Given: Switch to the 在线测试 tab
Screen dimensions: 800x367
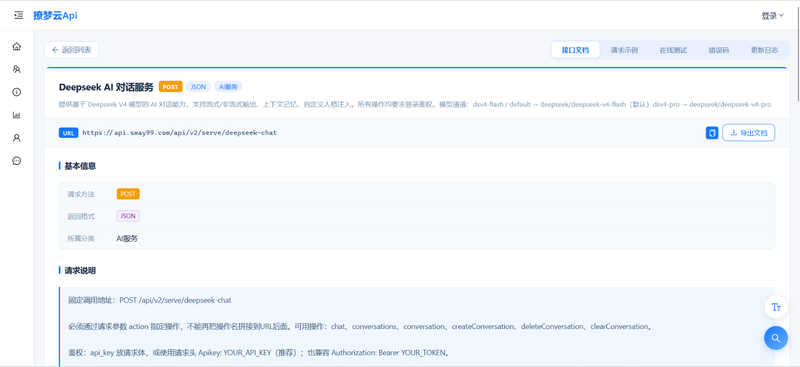Looking at the screenshot, I should 673,50.
